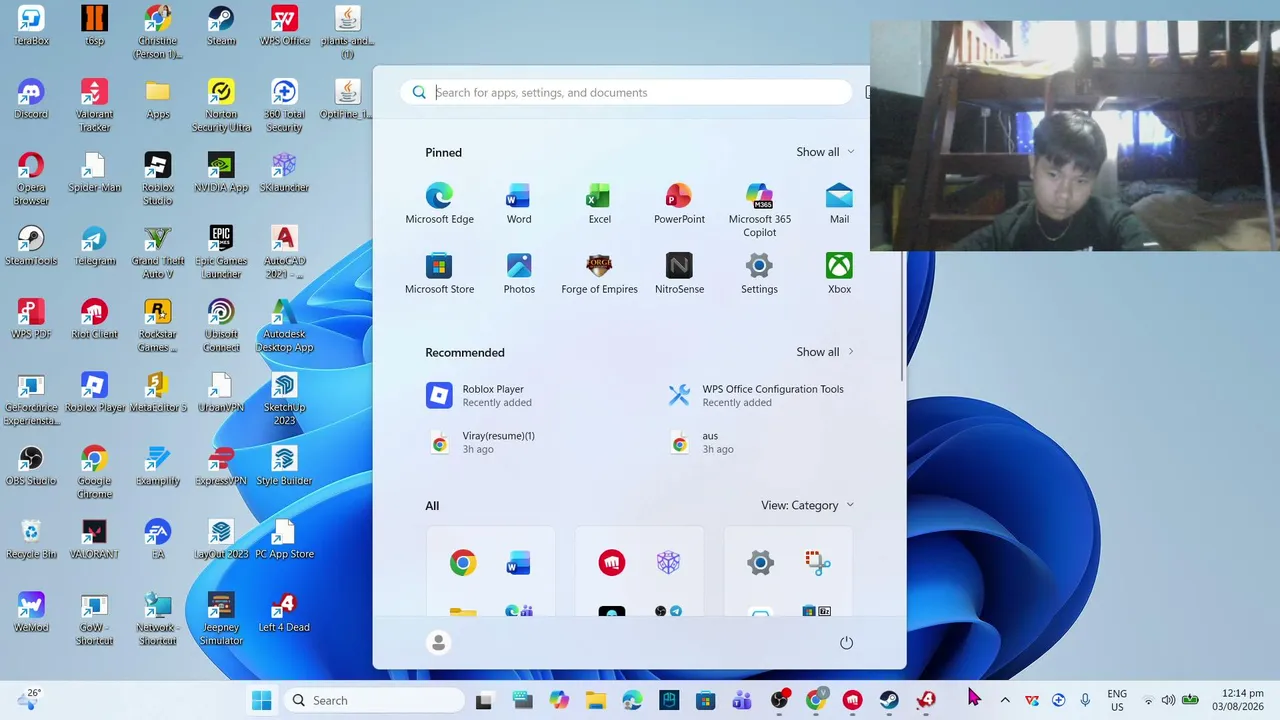Image resolution: width=1280 pixels, height=720 pixels.
Task: Open the pinned Mail app
Action: (839, 203)
